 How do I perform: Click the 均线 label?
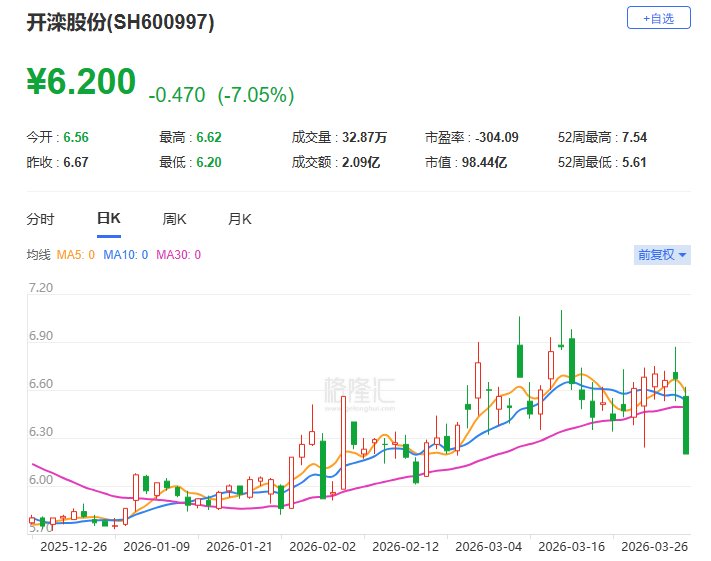(38, 255)
